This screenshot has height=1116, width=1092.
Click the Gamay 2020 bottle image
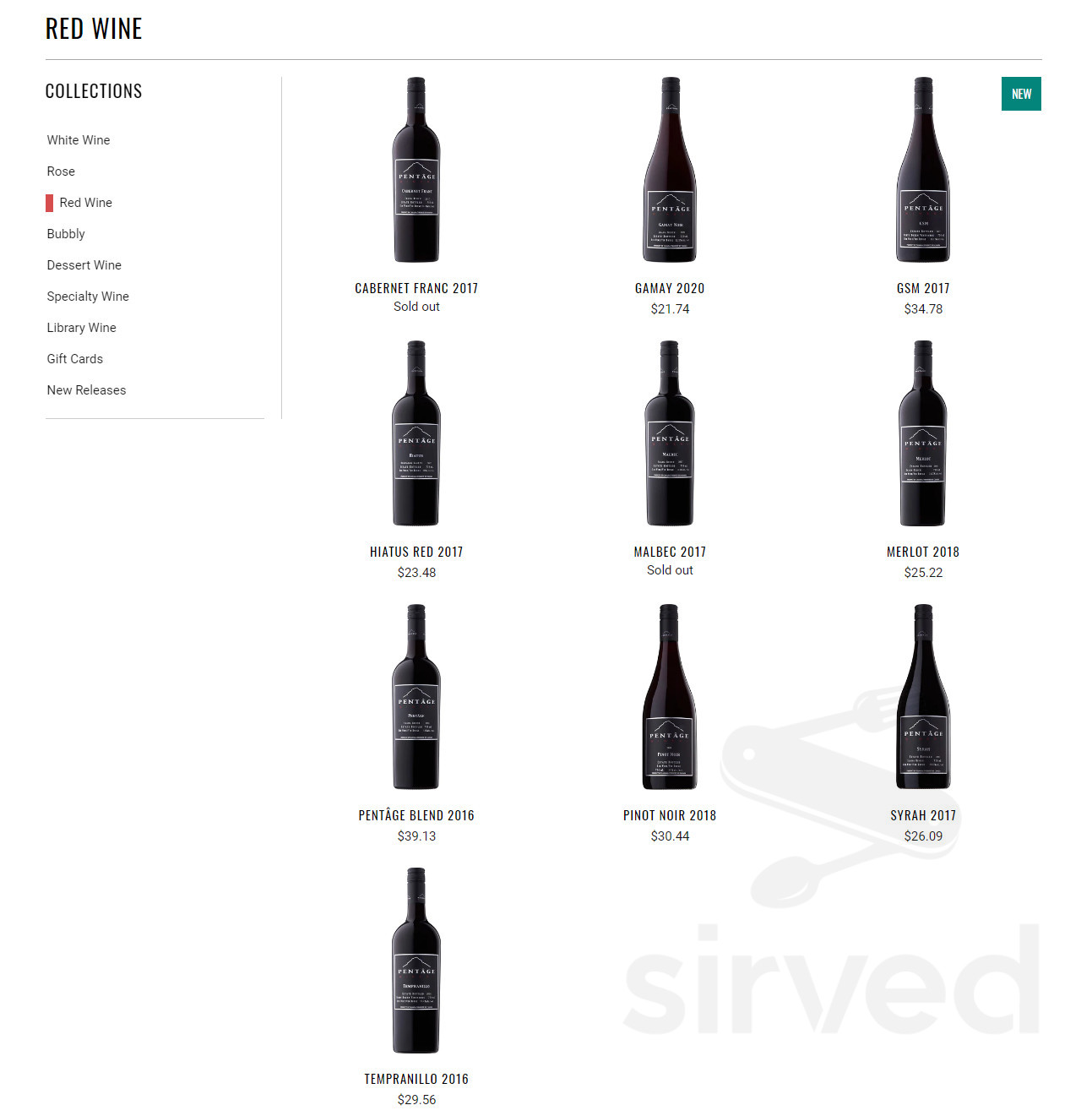click(x=670, y=170)
